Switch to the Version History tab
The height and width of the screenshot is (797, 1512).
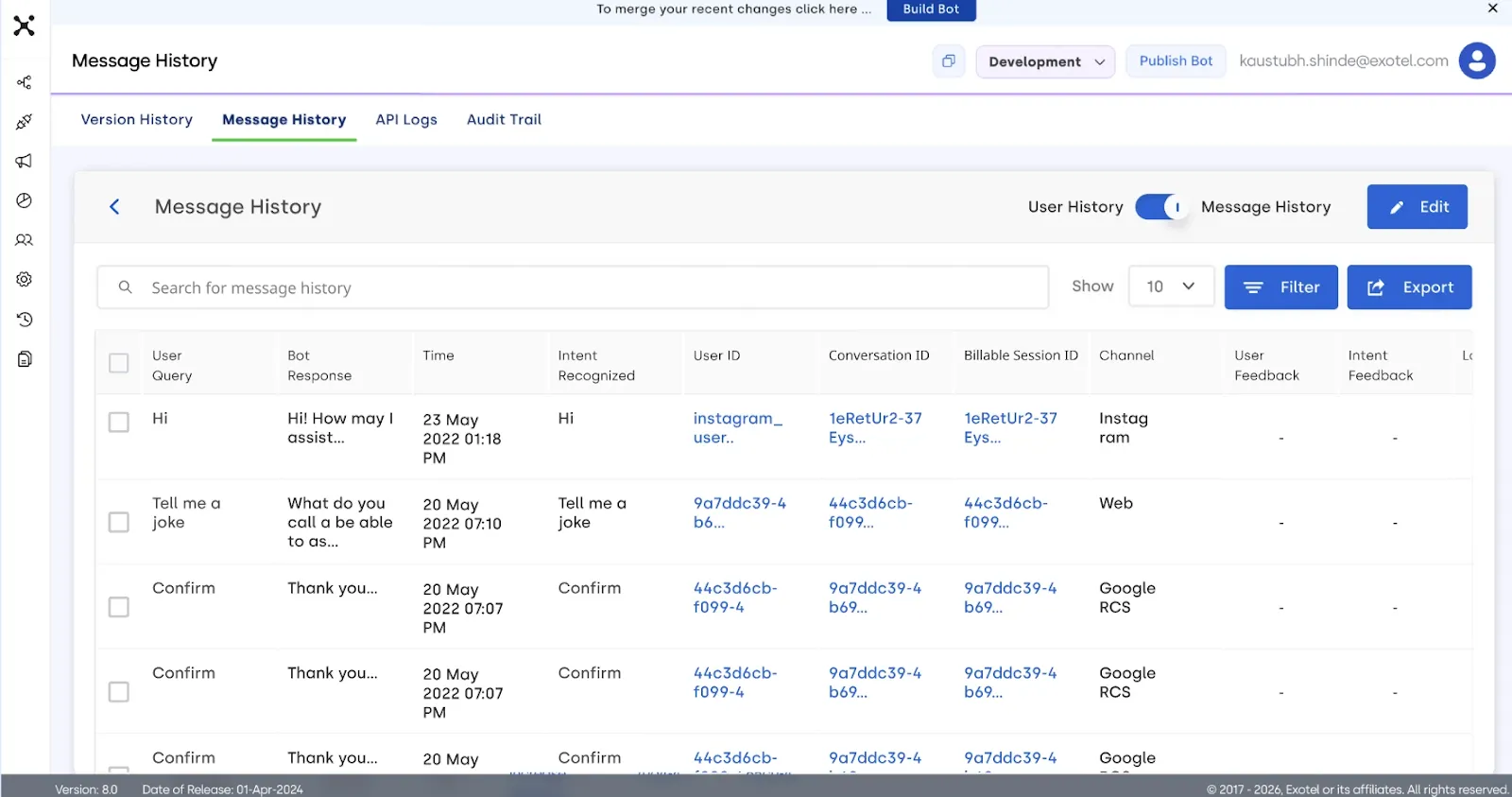[x=137, y=120]
